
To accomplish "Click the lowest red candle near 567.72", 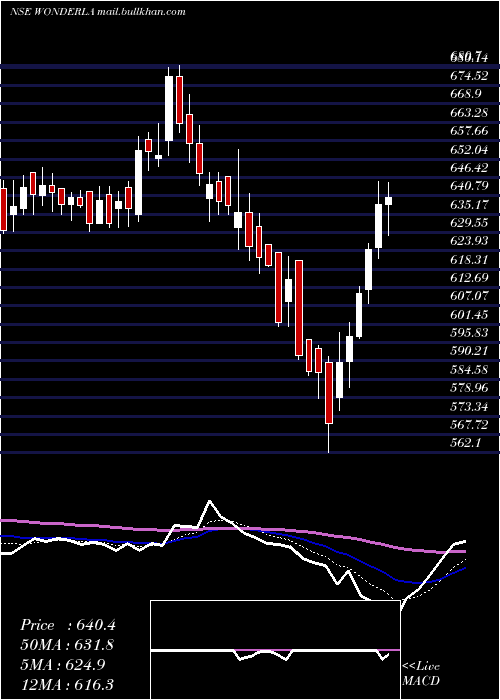I will coord(329,393).
